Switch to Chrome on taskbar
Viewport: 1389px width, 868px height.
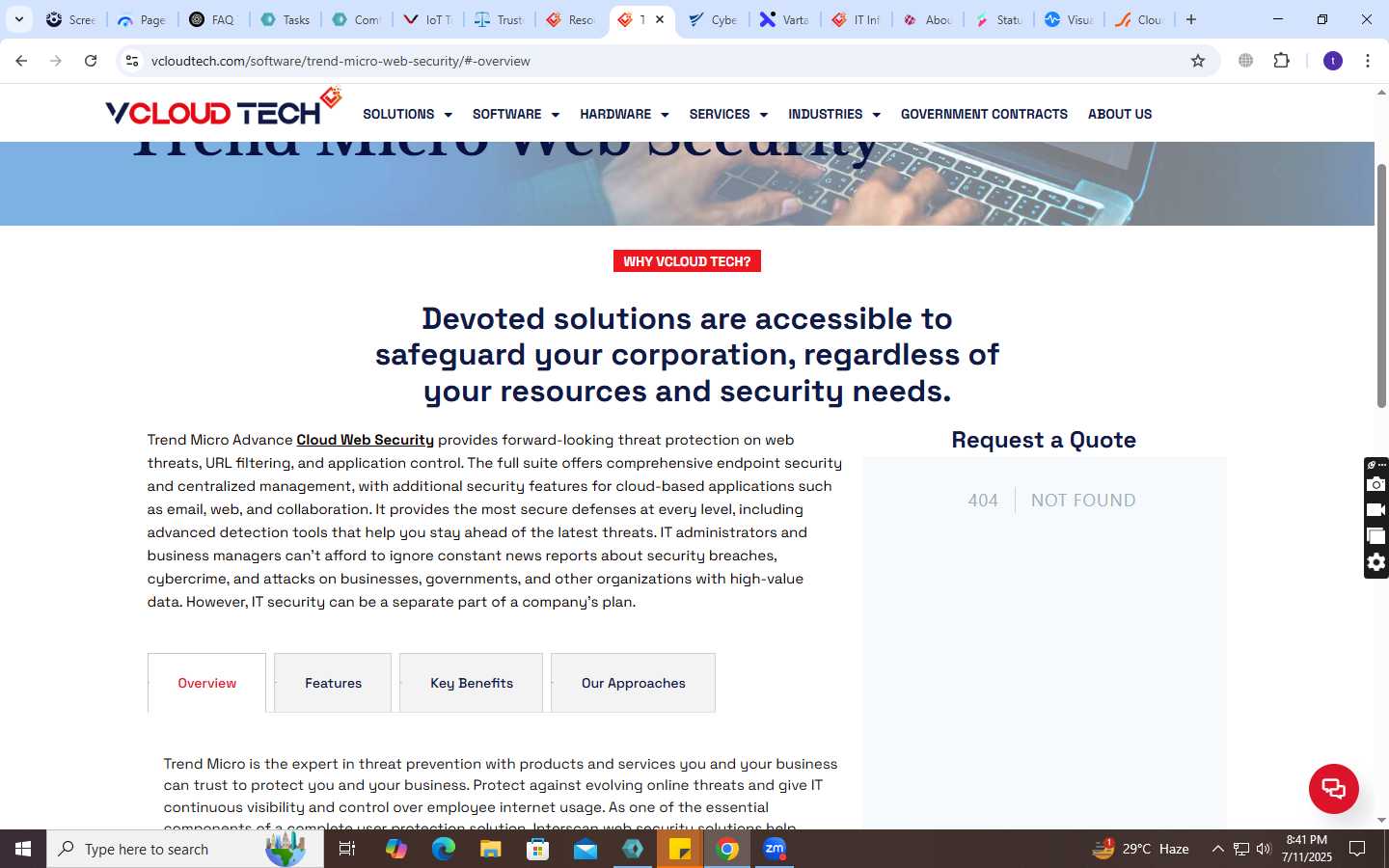point(728,849)
